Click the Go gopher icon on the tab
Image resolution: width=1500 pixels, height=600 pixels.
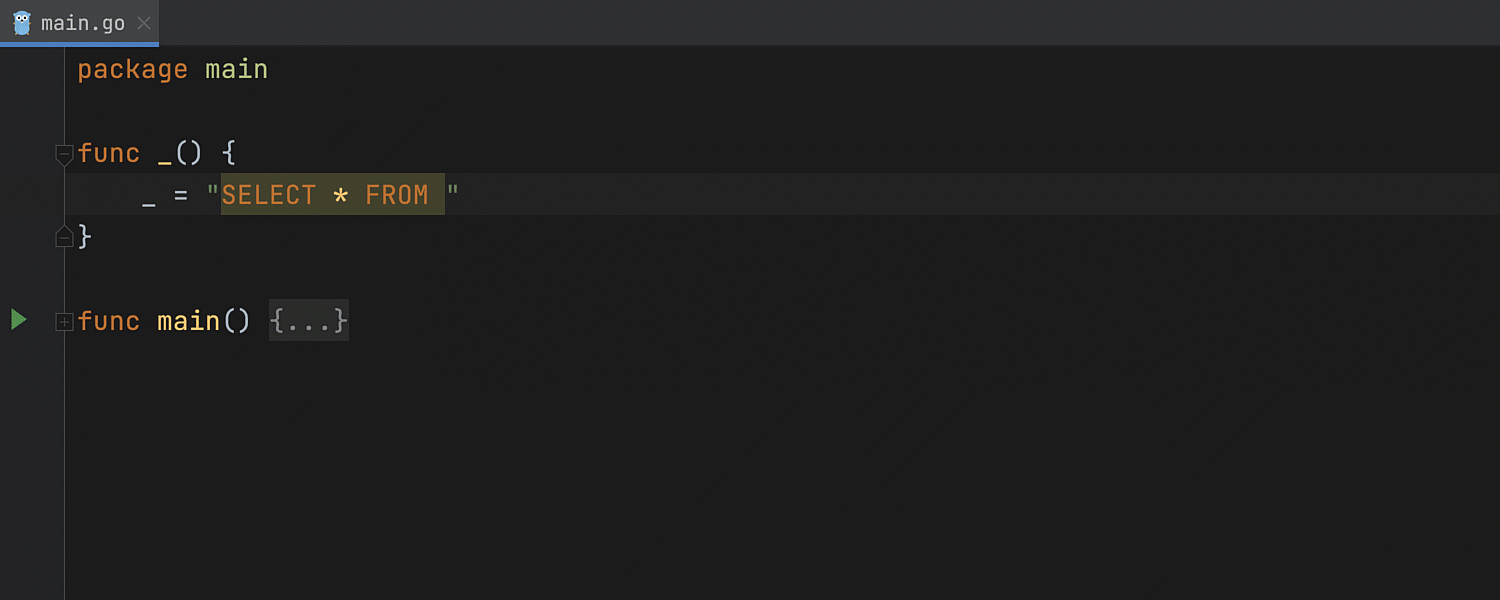[x=22, y=23]
